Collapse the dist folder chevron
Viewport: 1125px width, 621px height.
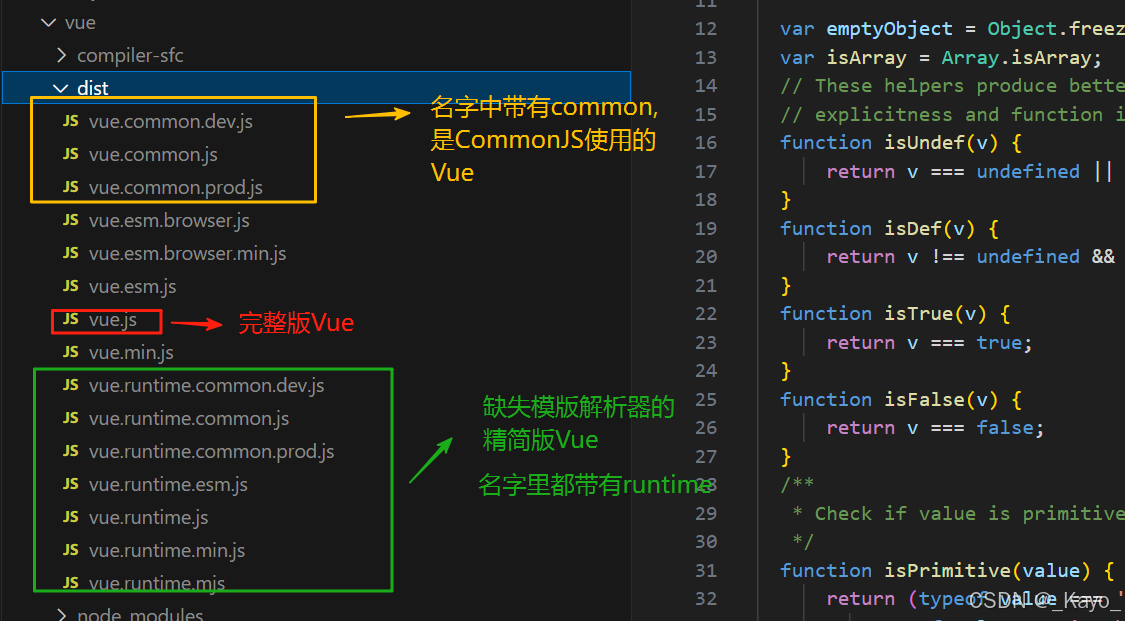(61, 88)
